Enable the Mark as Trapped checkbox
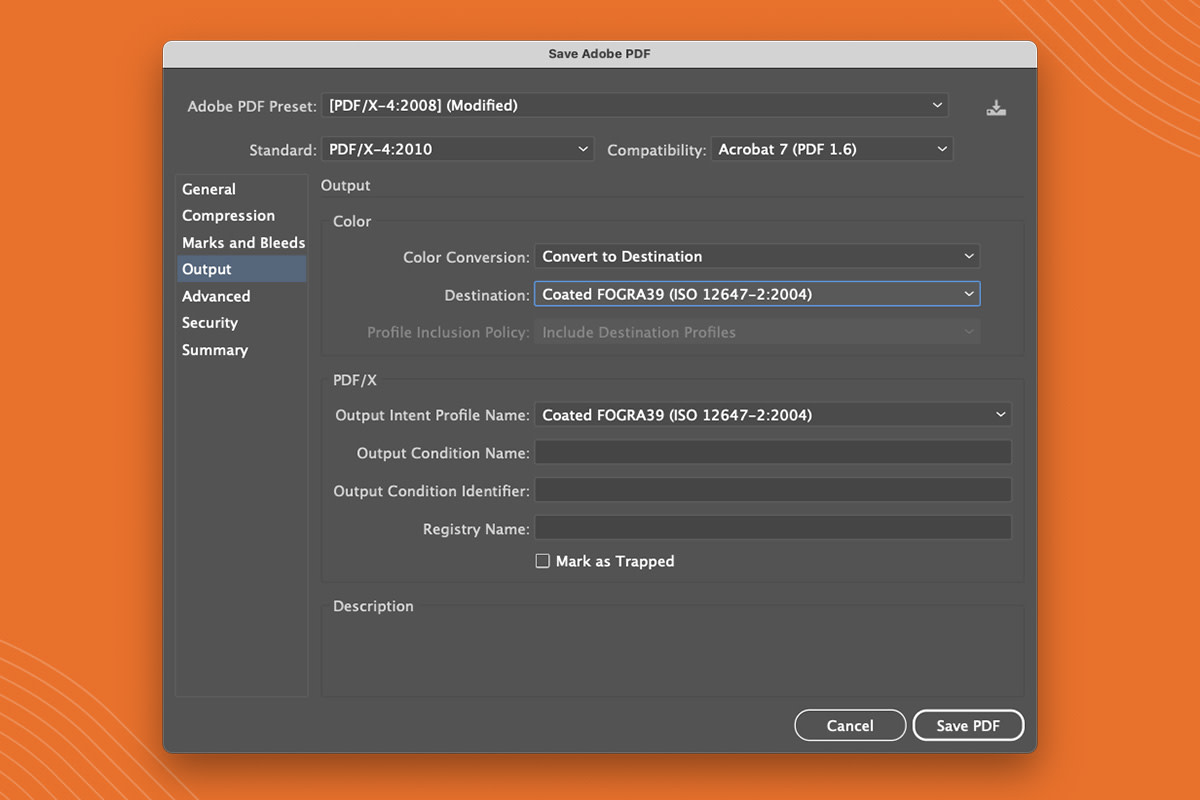 542,561
